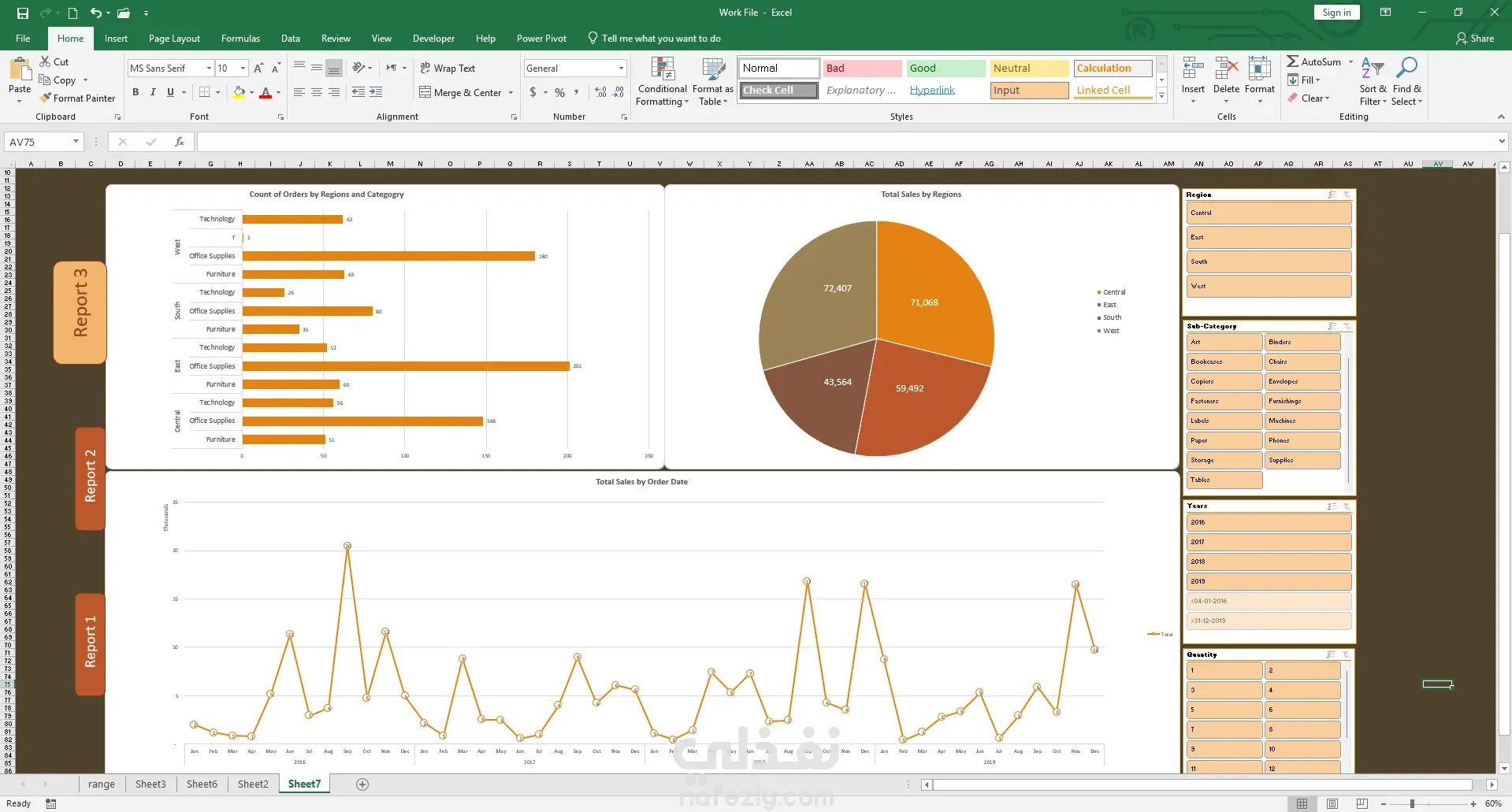This screenshot has height=812, width=1512.
Task: Click the AutoSum sigma icon
Action: coord(1293,61)
